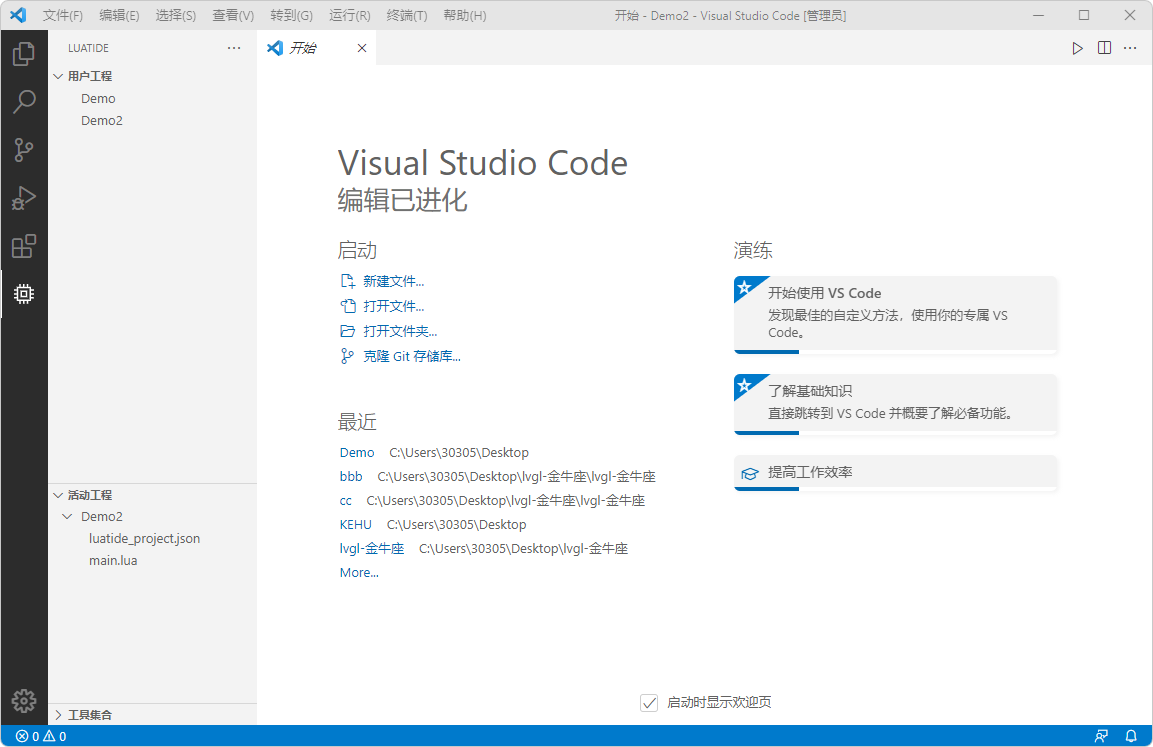Open the Run and Debug view
This screenshot has height=747, width=1153.
pyautogui.click(x=24, y=198)
